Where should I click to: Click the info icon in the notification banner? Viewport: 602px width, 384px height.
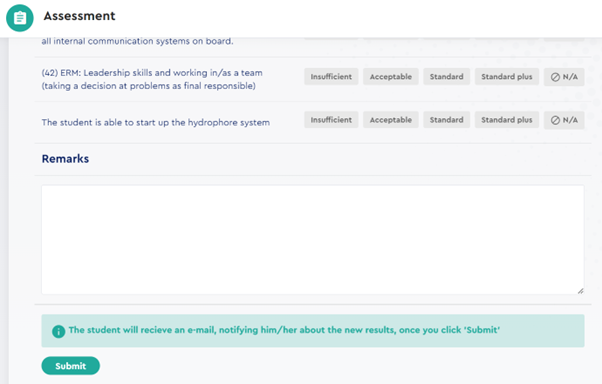coord(58,331)
